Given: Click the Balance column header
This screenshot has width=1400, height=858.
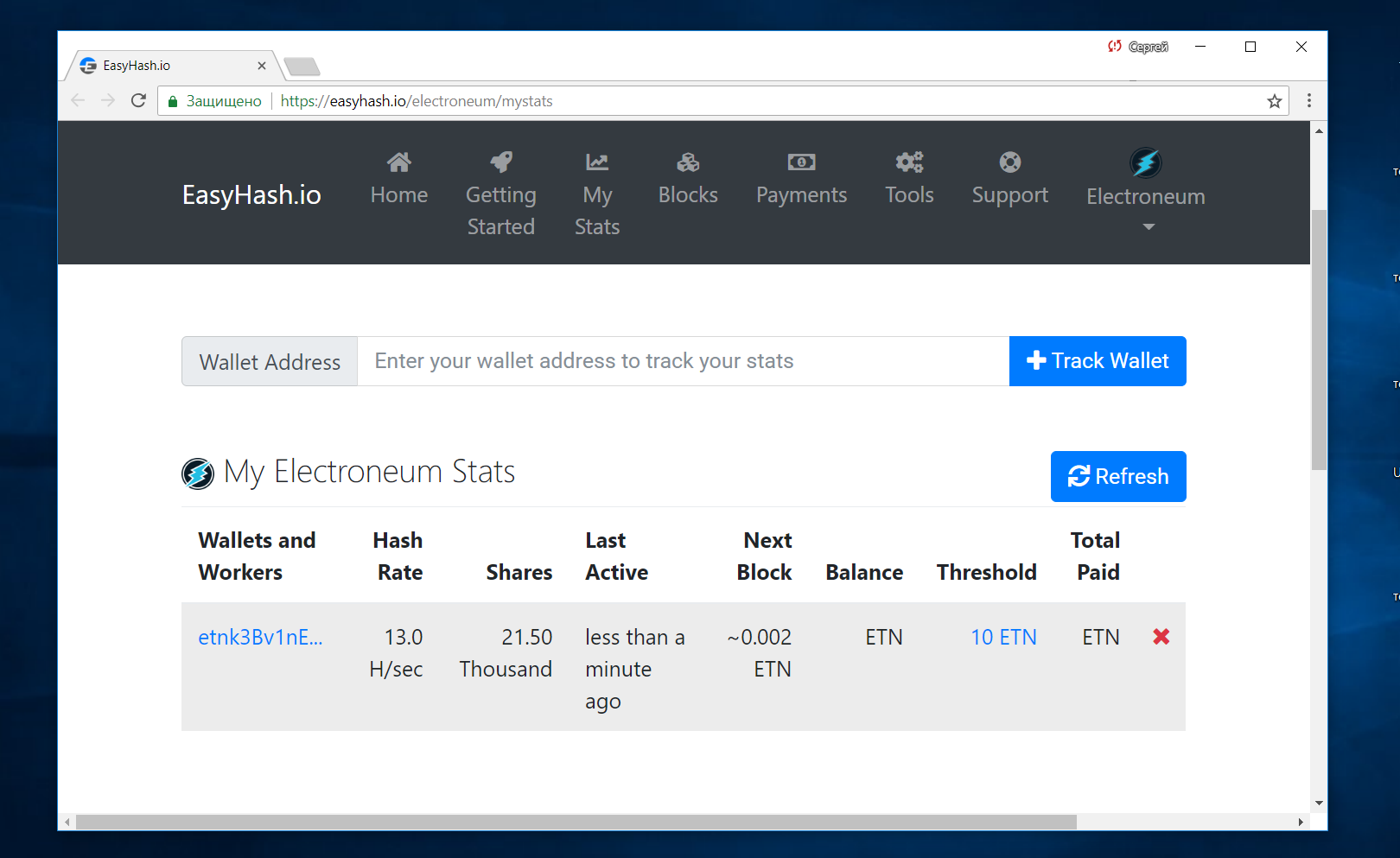Looking at the screenshot, I should tap(864, 573).
